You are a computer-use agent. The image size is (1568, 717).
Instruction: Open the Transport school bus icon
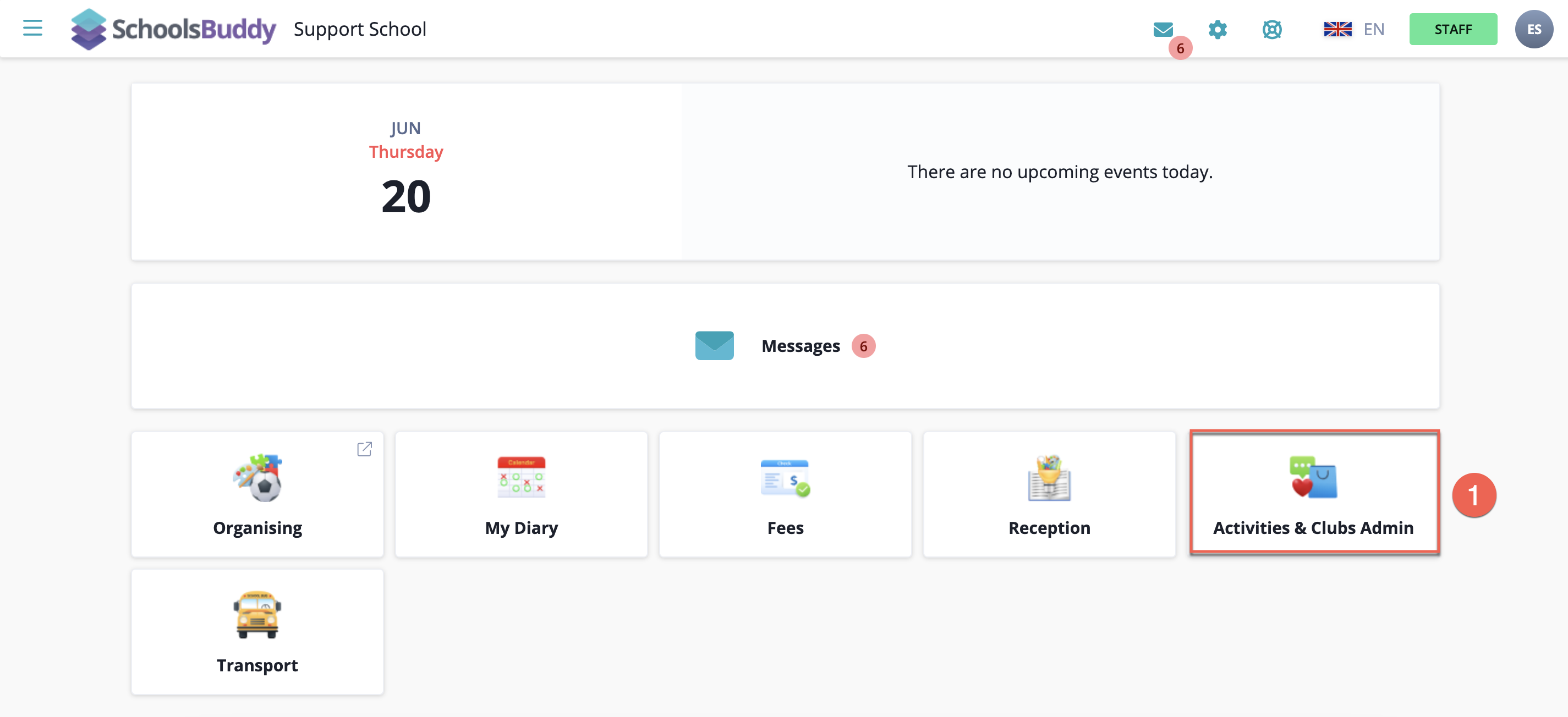pos(257,614)
